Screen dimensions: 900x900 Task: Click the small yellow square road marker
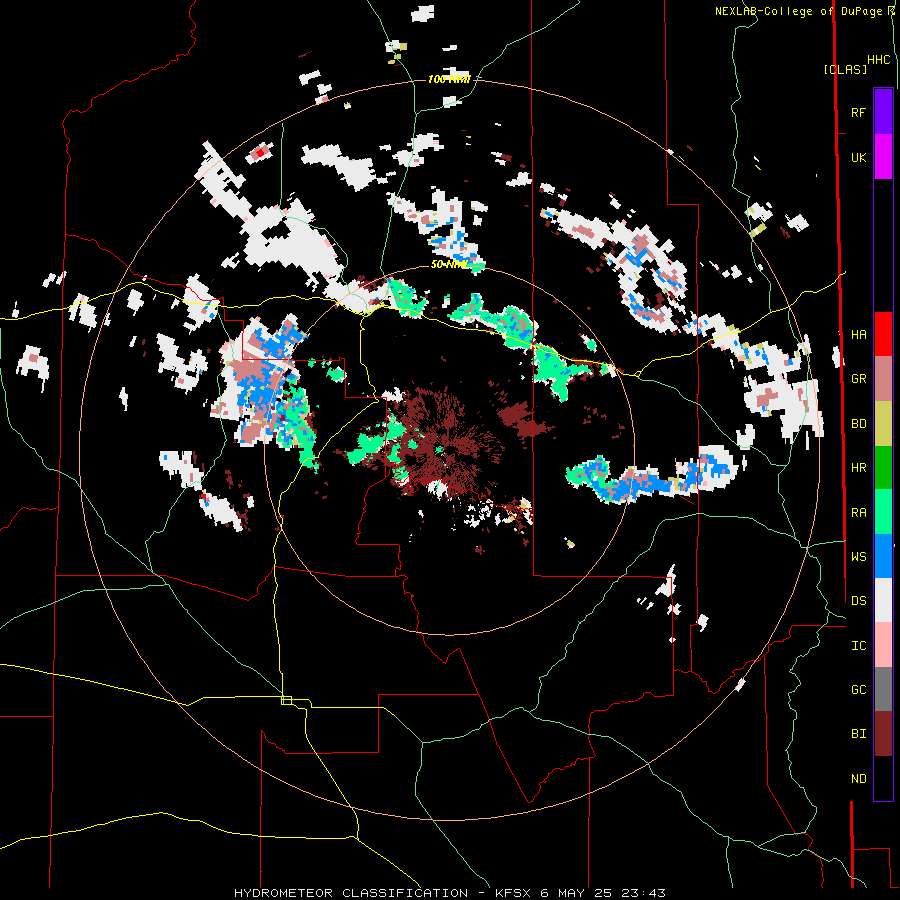click(286, 700)
